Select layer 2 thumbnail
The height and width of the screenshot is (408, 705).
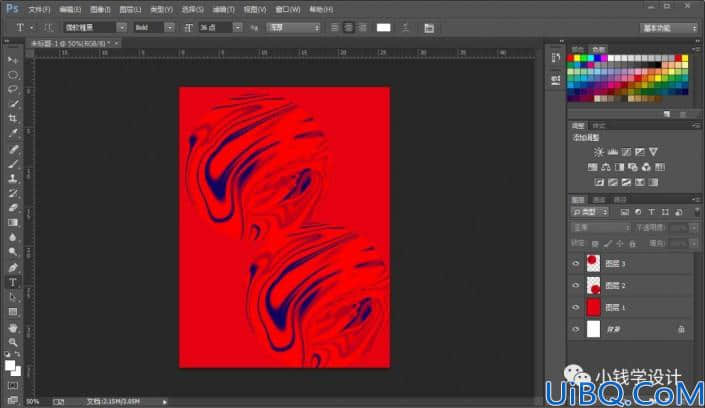pyautogui.click(x=593, y=285)
